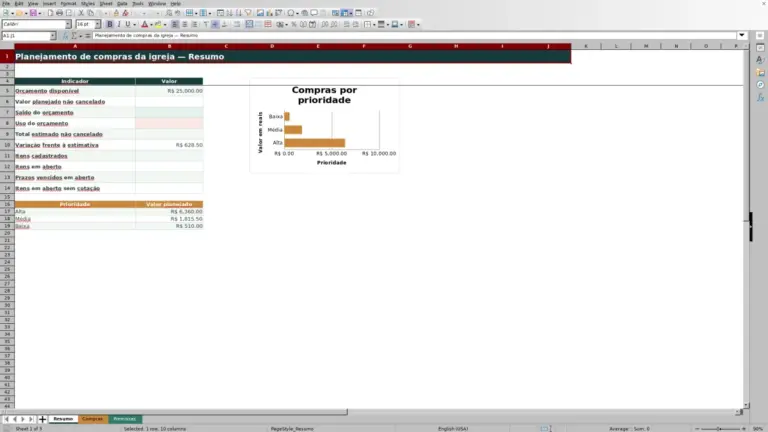The height and width of the screenshot is (432, 768).
Task: Toggle Underline formatting button
Action: [128, 24]
